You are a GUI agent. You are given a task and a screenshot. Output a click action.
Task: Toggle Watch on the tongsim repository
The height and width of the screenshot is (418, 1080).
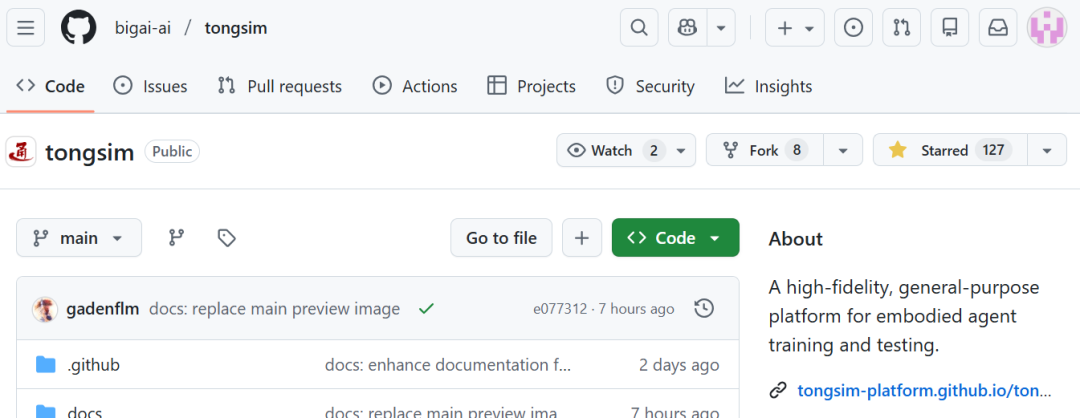point(614,151)
